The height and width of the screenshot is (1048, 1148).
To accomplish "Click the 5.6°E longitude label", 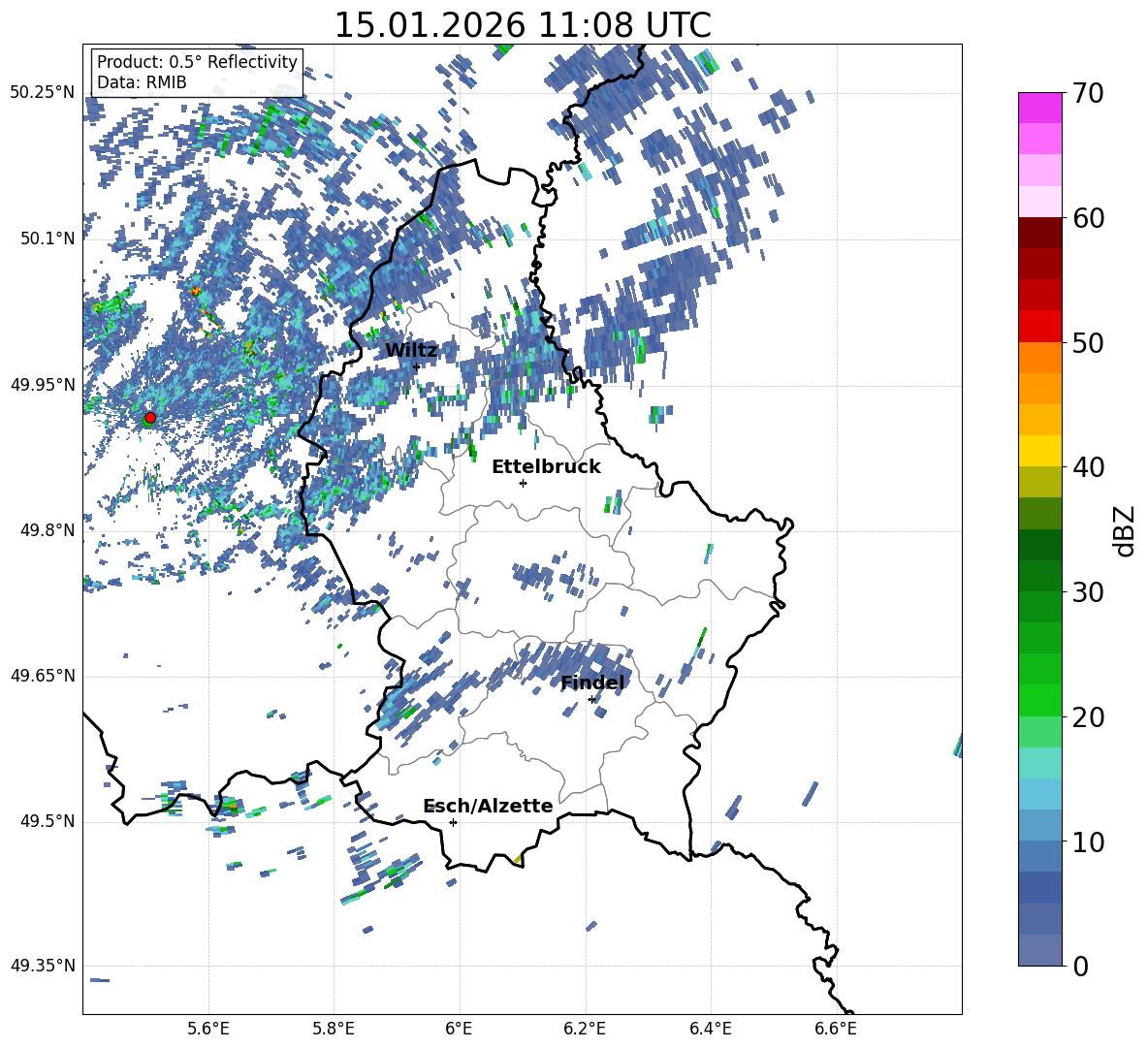I will point(208,1029).
